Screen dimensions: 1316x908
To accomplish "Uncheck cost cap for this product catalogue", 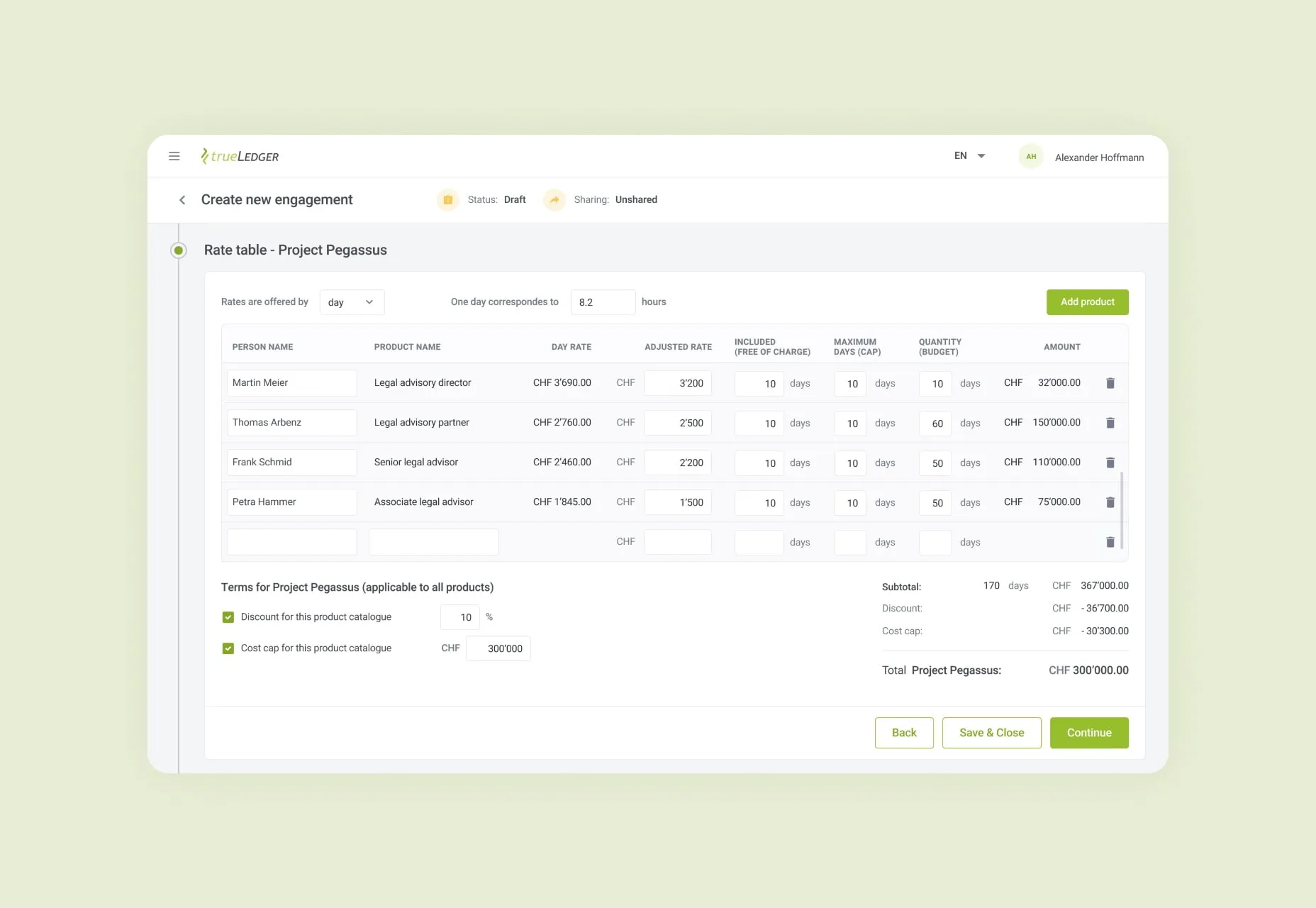I will tap(228, 648).
